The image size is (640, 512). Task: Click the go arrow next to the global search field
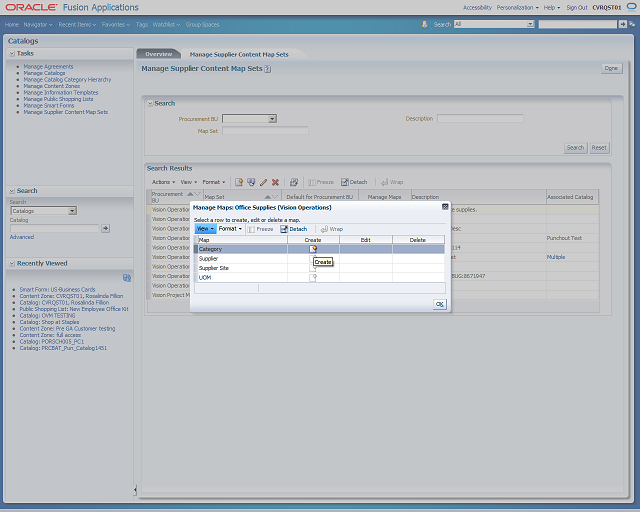(x=622, y=24)
